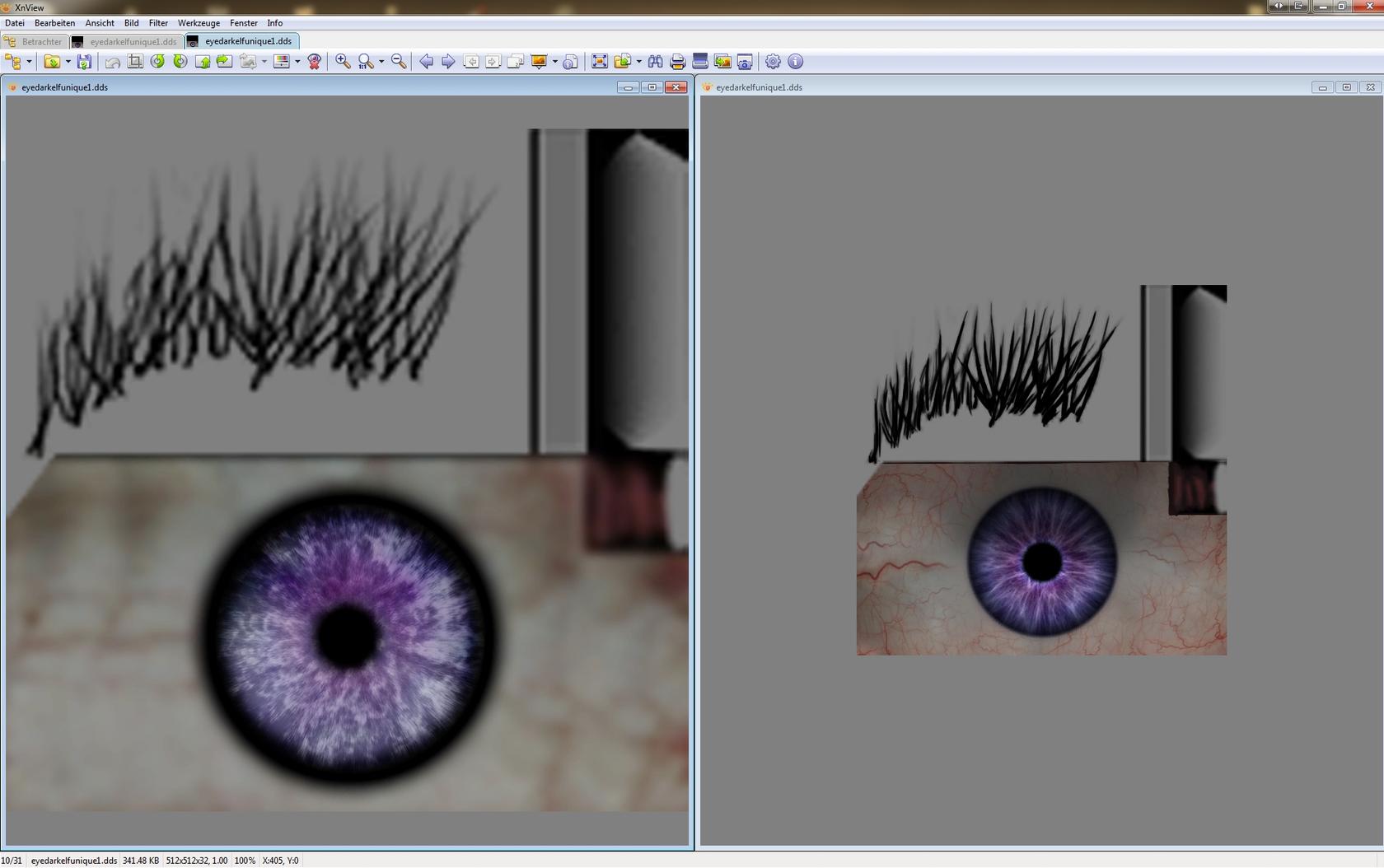This screenshot has height=868, width=1384.
Task: Zoom in with magnifier plus icon
Action: tap(343, 62)
